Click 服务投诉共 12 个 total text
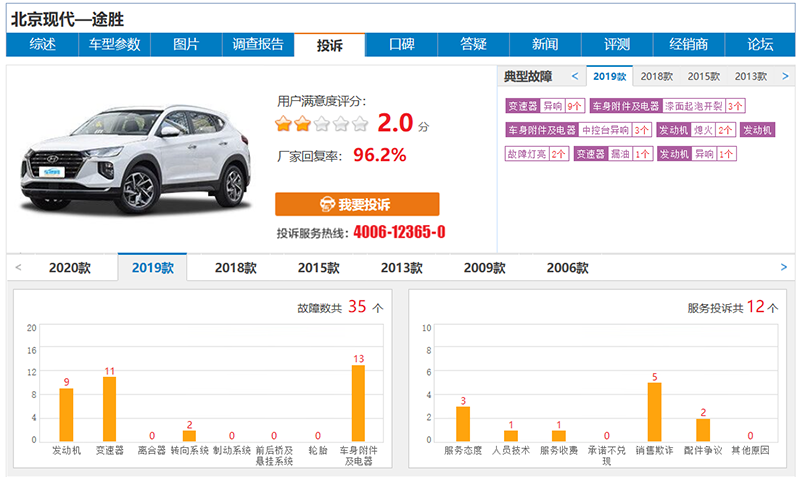800x477 pixels. pyautogui.click(x=733, y=307)
